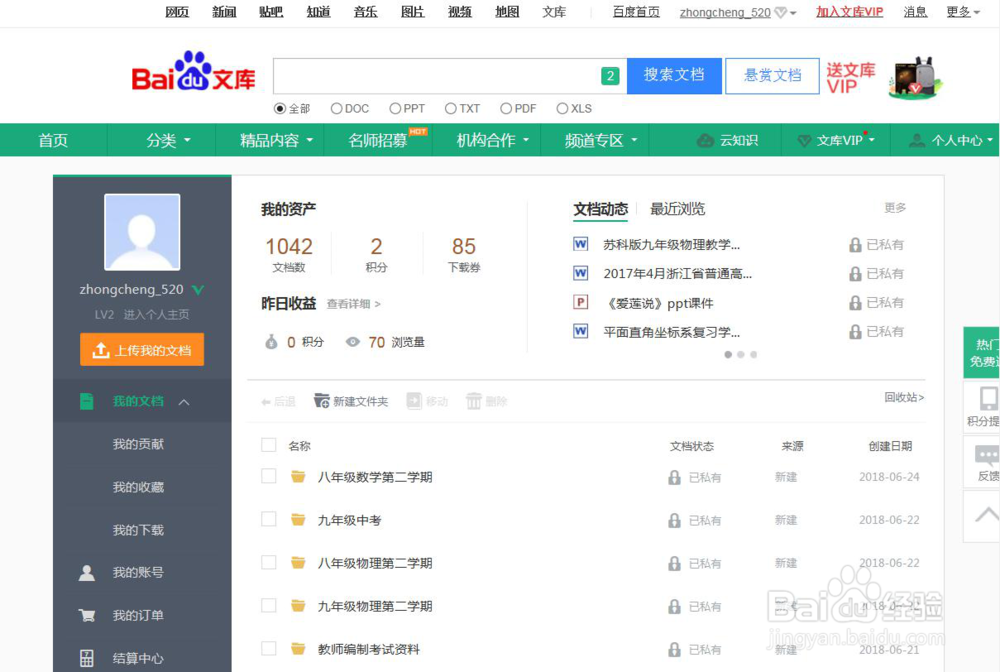1000x672 pixels.
Task: Click the cloud knowledge icon
Action: 705,140
